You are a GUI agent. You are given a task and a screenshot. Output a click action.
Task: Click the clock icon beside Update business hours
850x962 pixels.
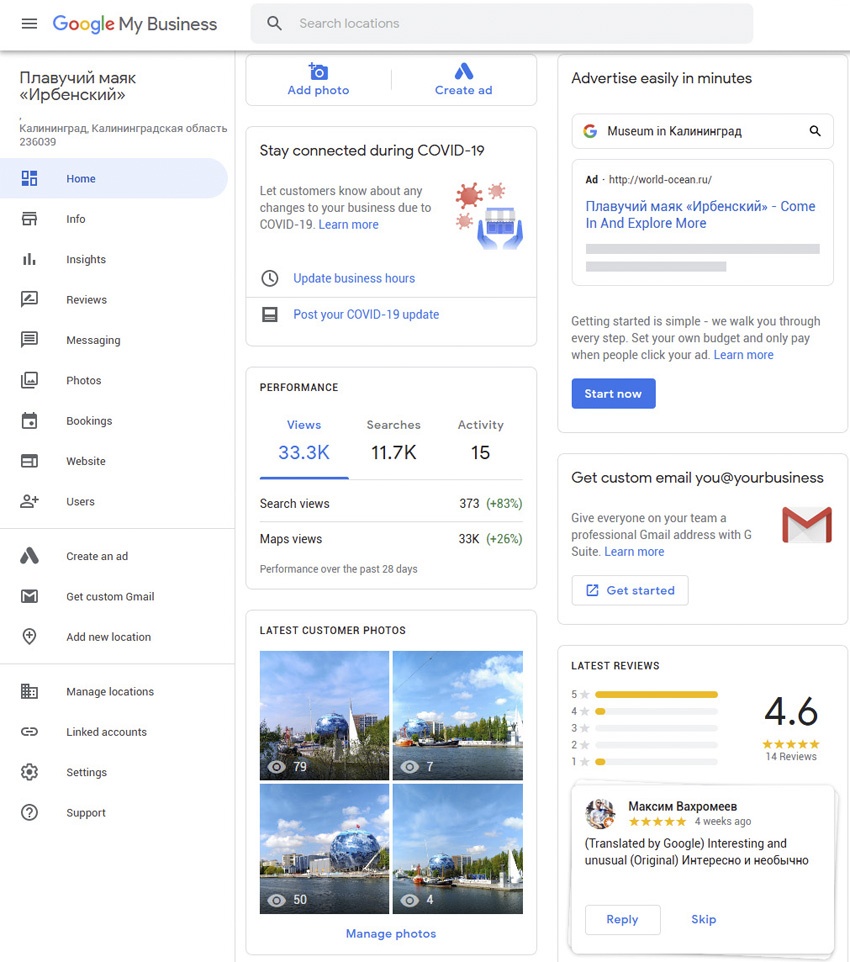point(269,278)
